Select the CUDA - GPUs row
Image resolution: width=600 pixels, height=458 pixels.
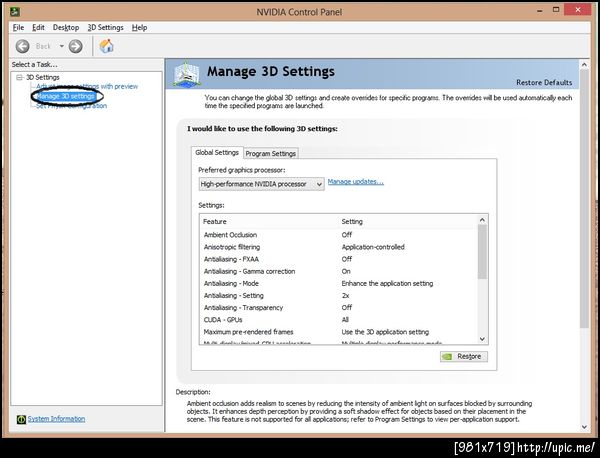[339, 320]
